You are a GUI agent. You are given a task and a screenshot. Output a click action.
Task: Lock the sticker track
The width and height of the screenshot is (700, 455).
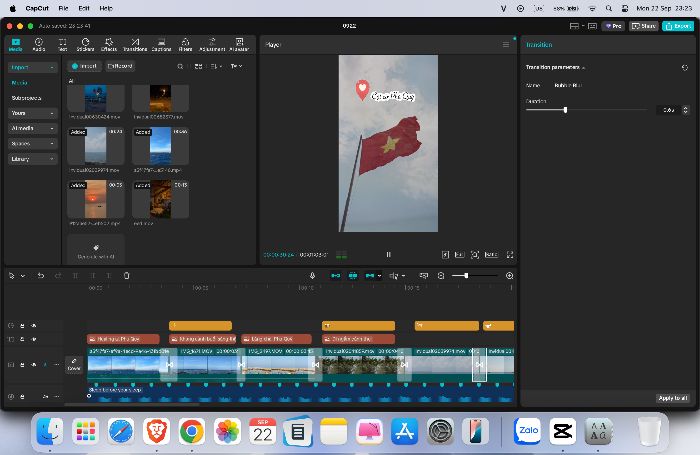tap(22, 326)
